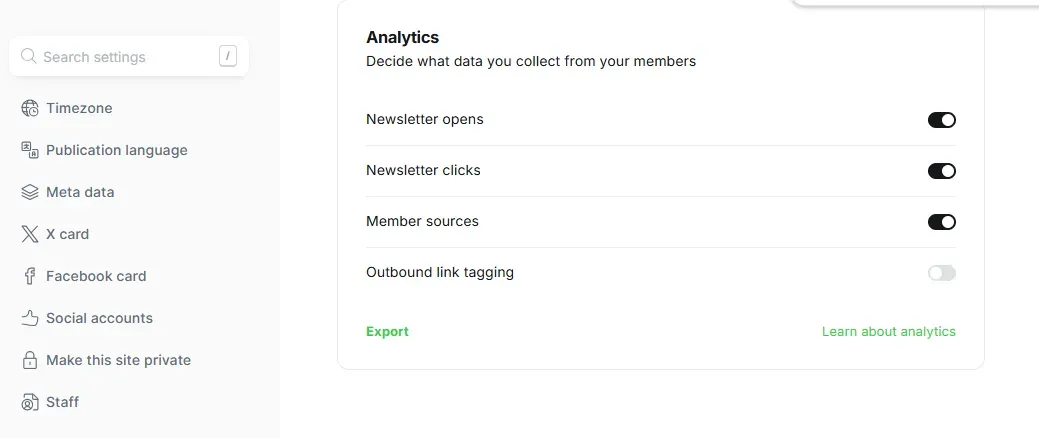The height and width of the screenshot is (438, 1039).
Task: Click the Timezone globe icon
Action: [30, 108]
